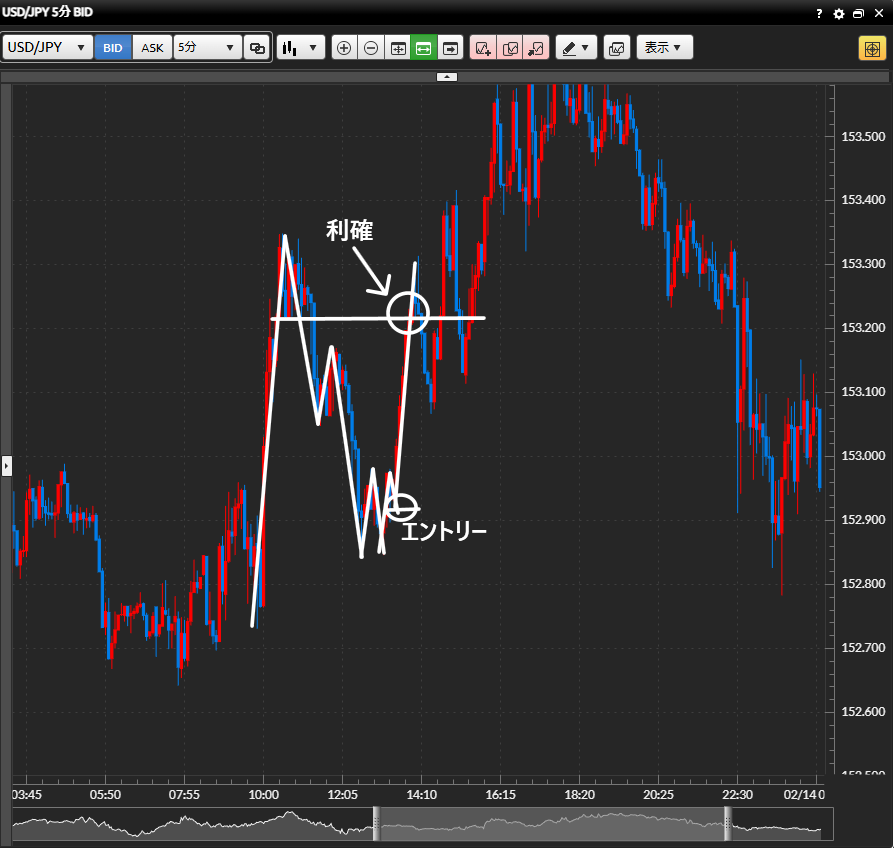Open the 5分 timeframe dropdown

207,48
